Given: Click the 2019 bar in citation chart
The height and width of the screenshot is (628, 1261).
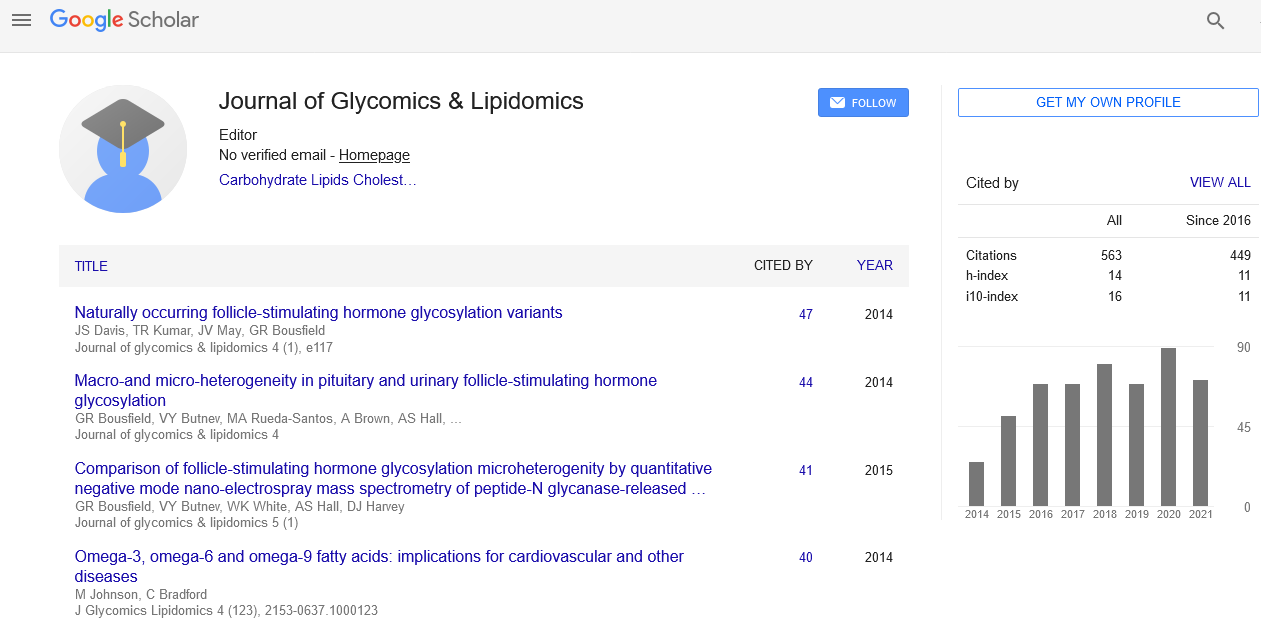Looking at the screenshot, I should pos(1137,445).
